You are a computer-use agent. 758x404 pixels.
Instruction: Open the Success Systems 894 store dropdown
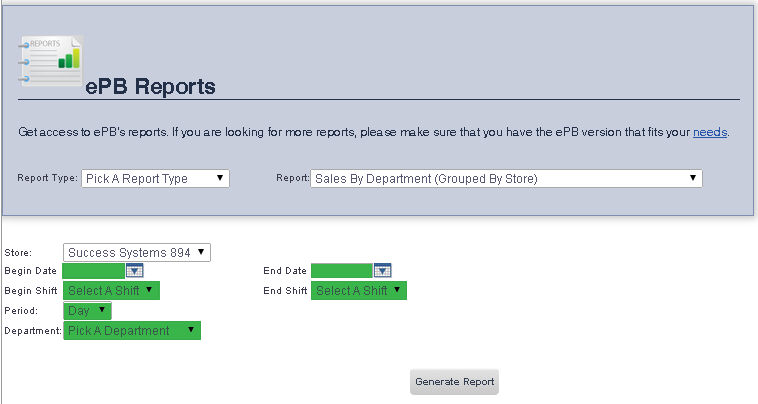click(136, 253)
